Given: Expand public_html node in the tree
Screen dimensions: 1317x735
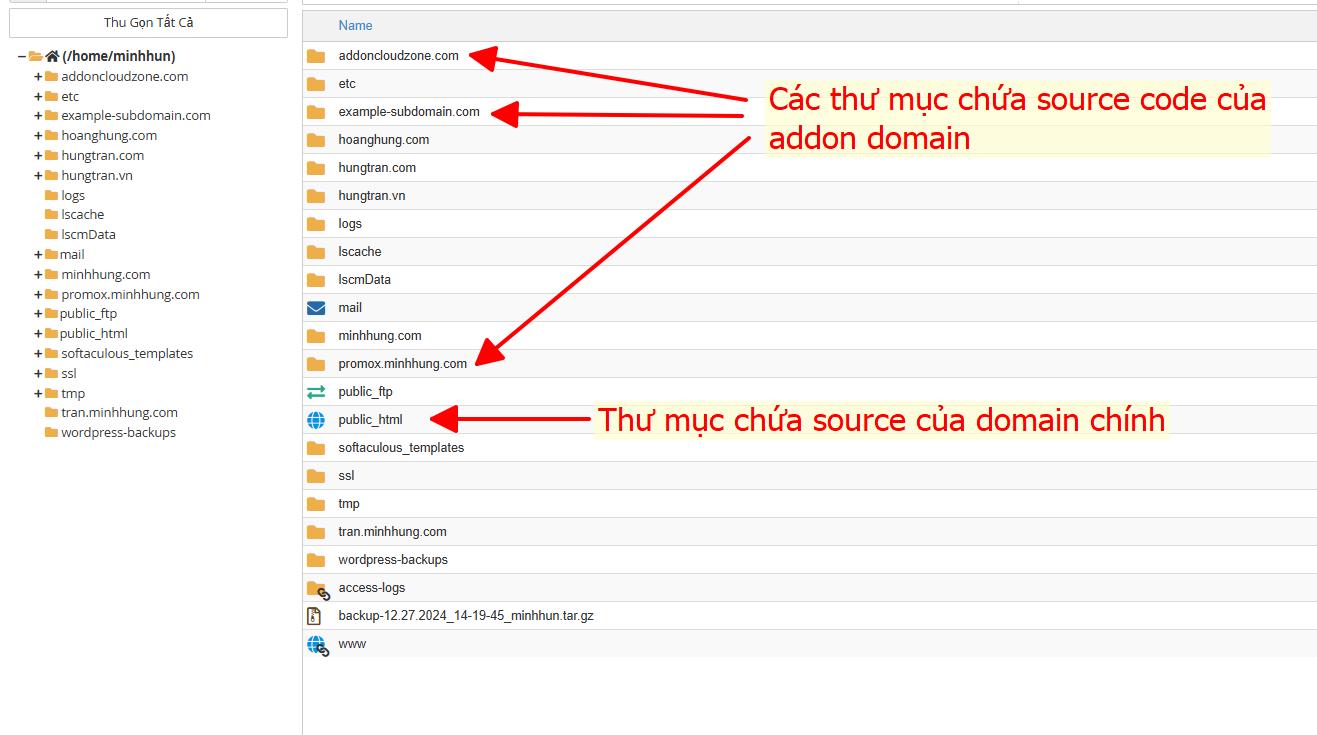Looking at the screenshot, I should pos(38,334).
